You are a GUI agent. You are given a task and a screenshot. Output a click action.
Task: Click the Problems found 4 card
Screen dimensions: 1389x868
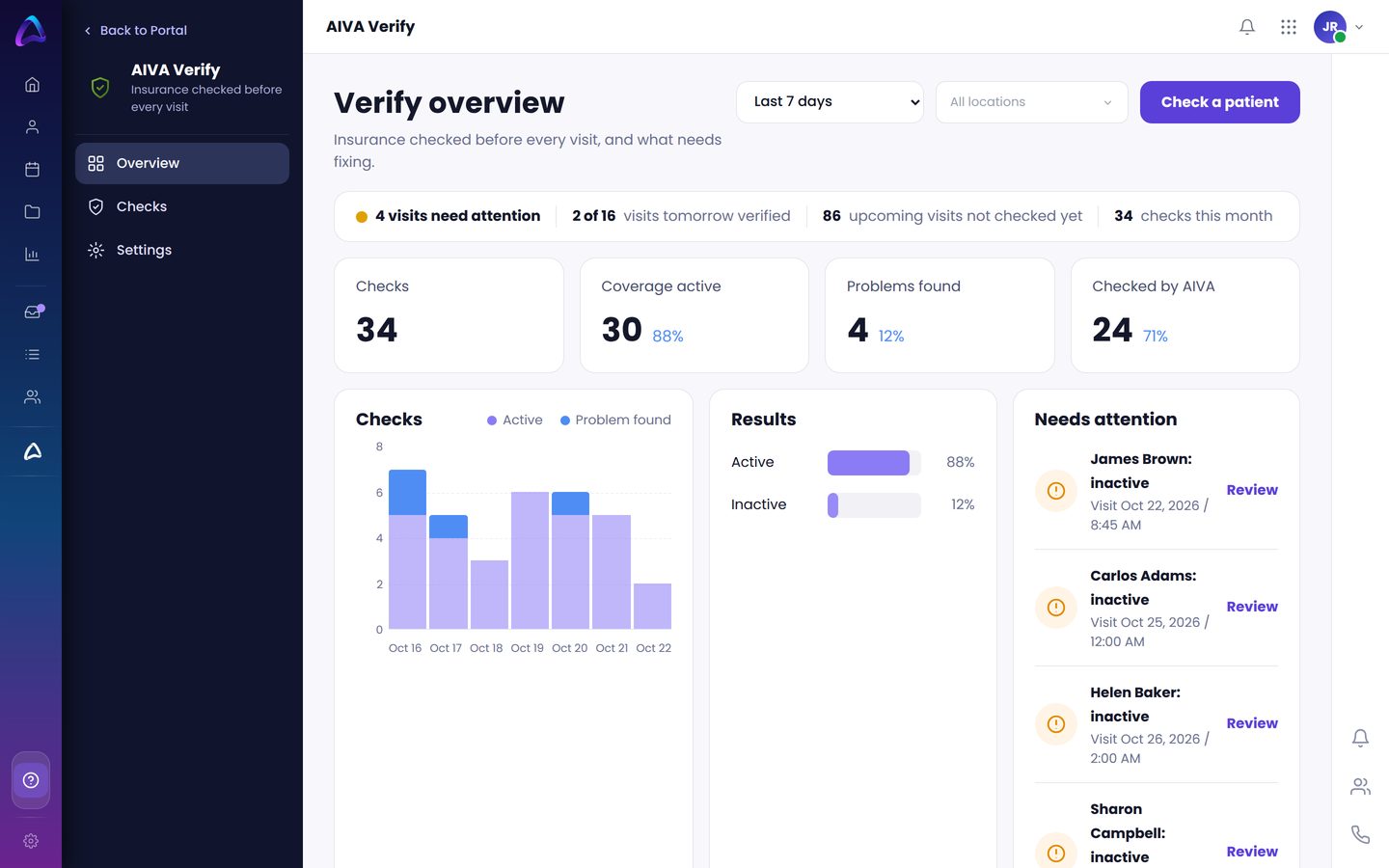click(940, 315)
